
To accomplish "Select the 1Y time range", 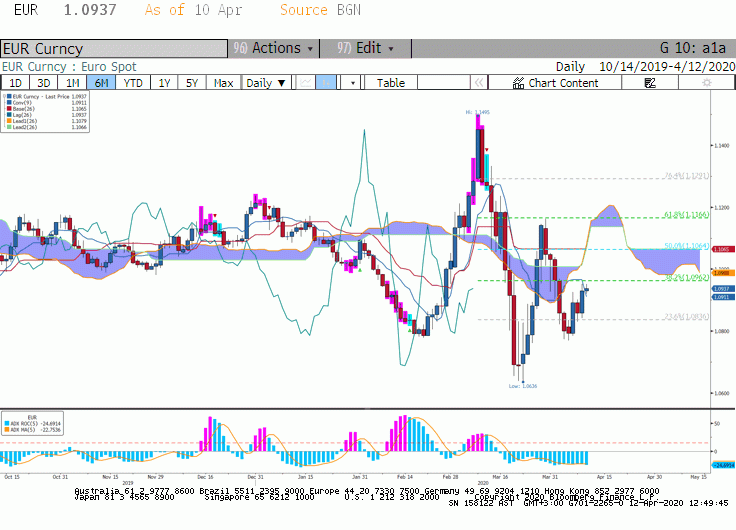I will (x=164, y=83).
